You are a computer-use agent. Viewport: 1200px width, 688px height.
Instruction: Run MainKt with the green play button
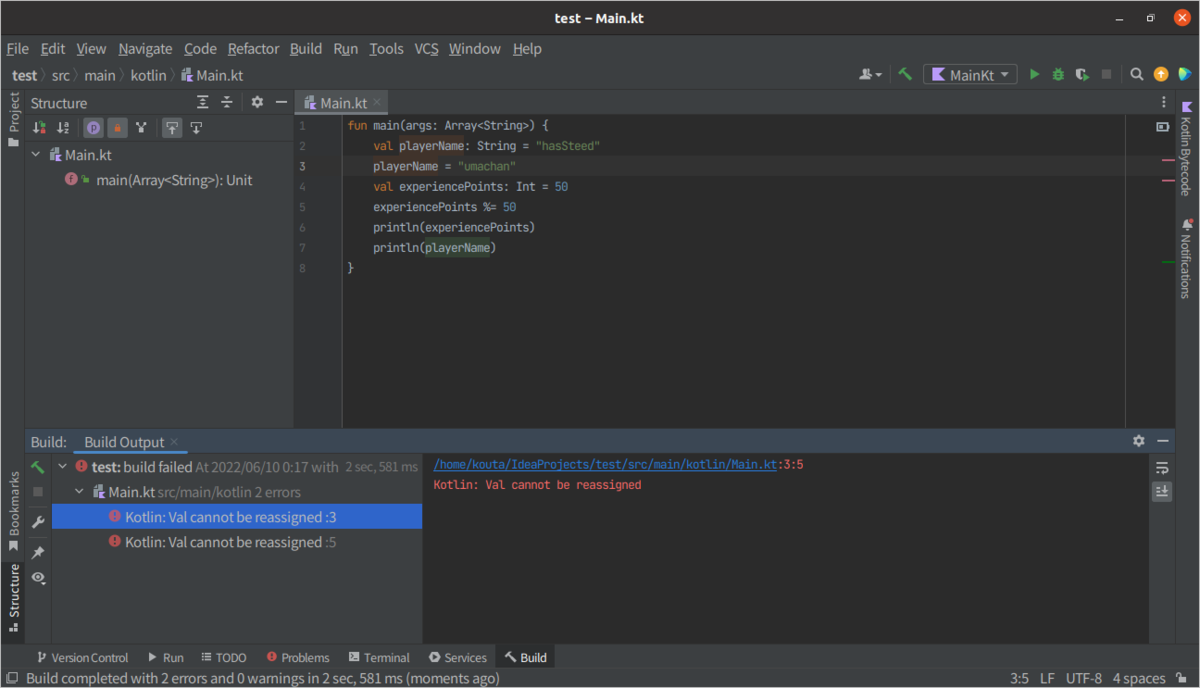(x=1035, y=74)
